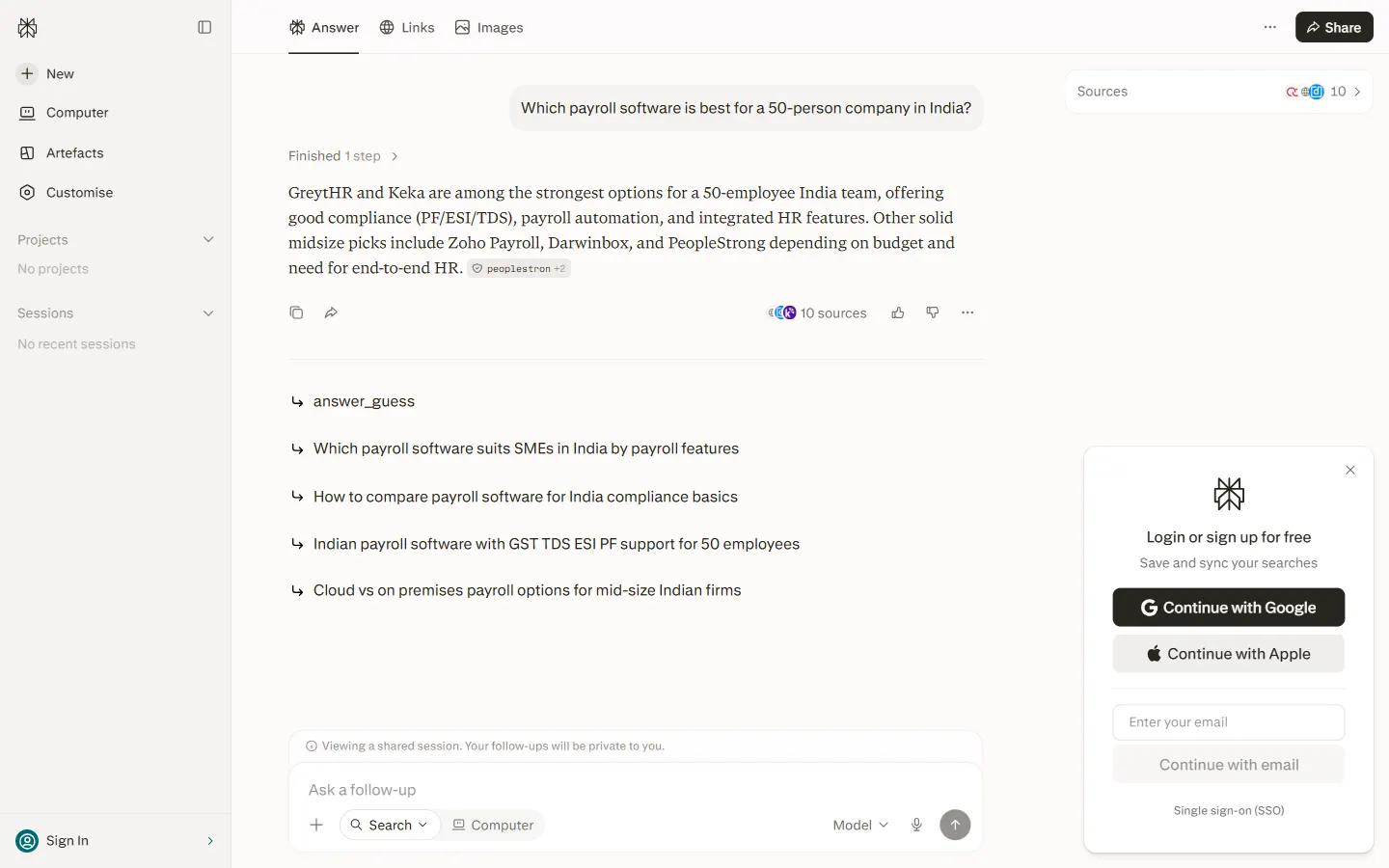The height and width of the screenshot is (868, 1389).
Task: Copy the answer with the copy icon
Action: [296, 312]
